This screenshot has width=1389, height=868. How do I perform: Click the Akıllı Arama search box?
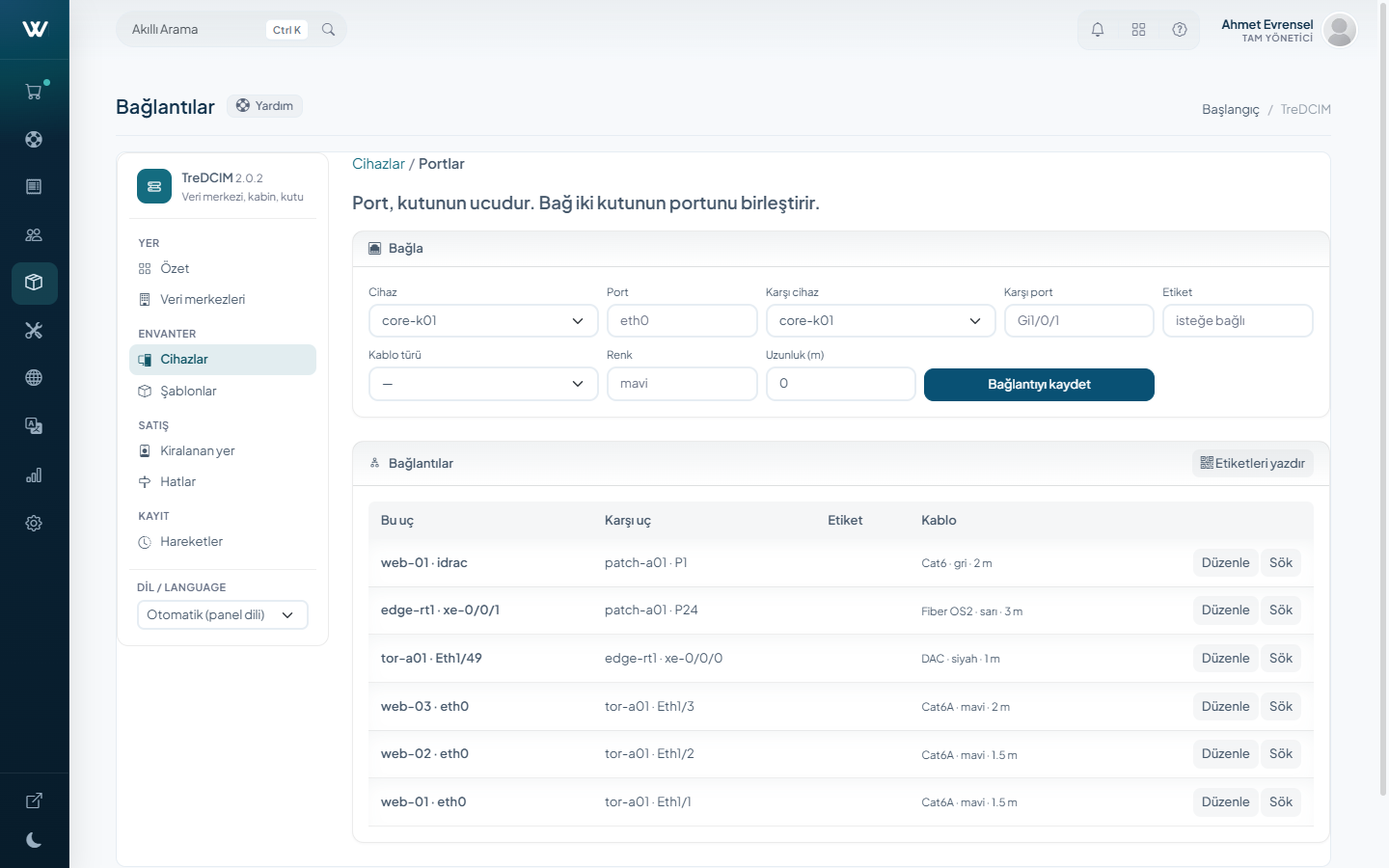point(231,30)
